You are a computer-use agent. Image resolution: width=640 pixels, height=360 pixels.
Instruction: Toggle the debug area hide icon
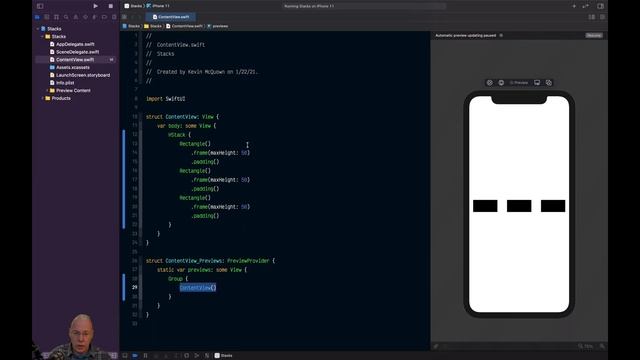pos(125,356)
